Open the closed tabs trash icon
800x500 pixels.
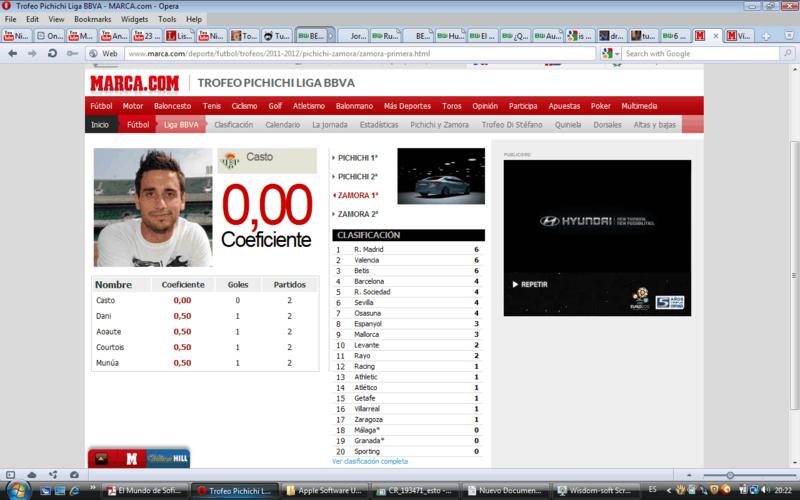(789, 36)
